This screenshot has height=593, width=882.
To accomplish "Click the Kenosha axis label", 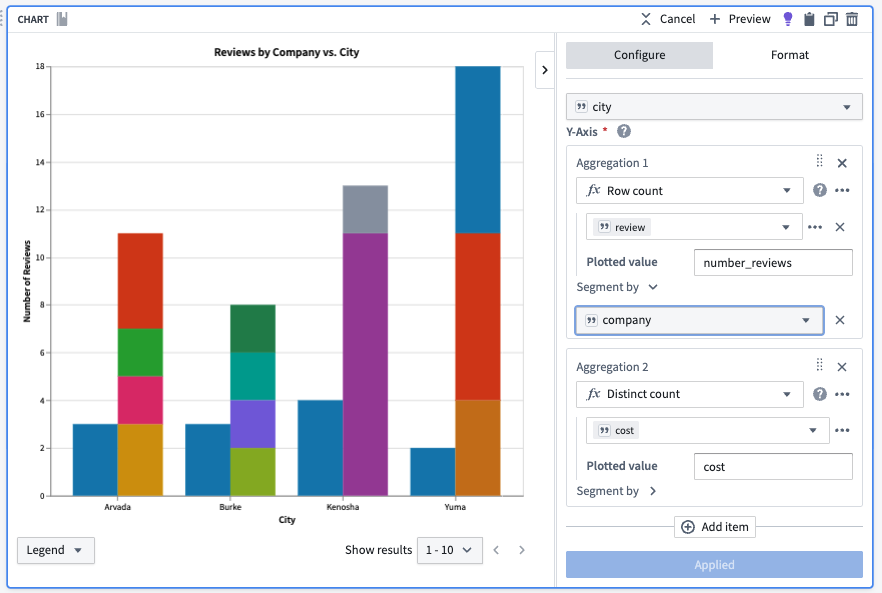I will coord(343,507).
